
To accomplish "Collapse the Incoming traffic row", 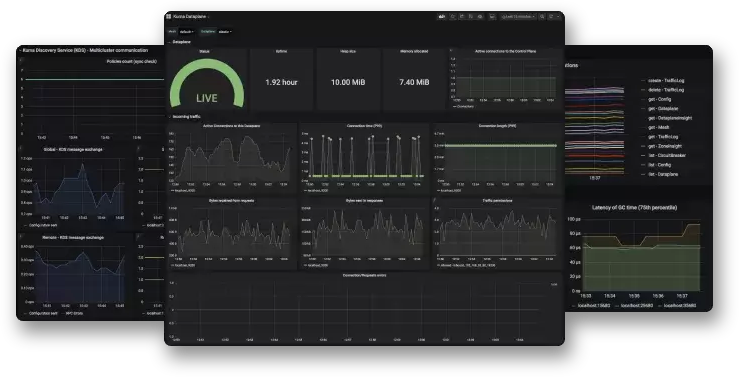I will point(186,116).
